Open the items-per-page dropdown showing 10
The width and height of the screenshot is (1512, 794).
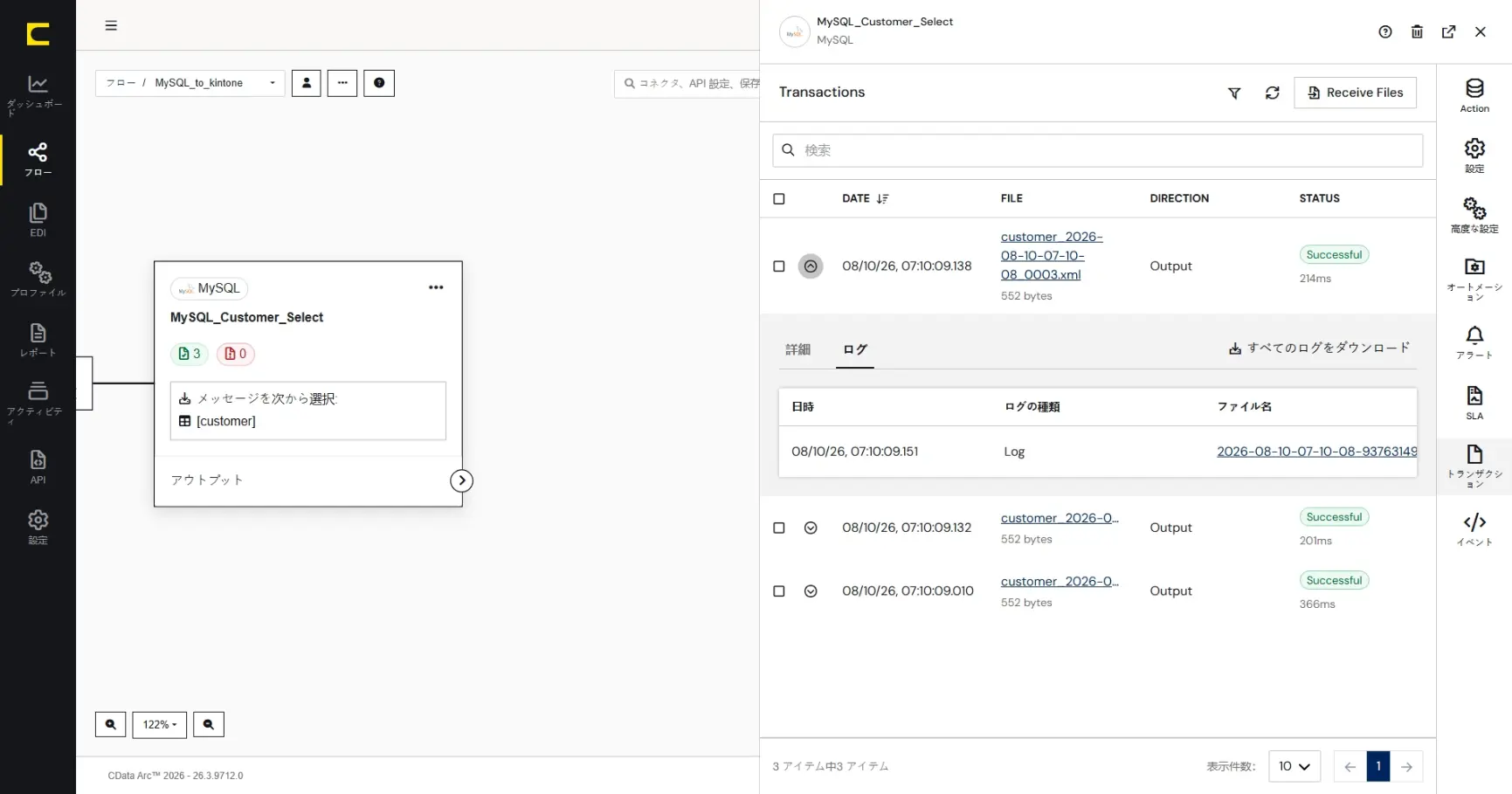(1295, 767)
